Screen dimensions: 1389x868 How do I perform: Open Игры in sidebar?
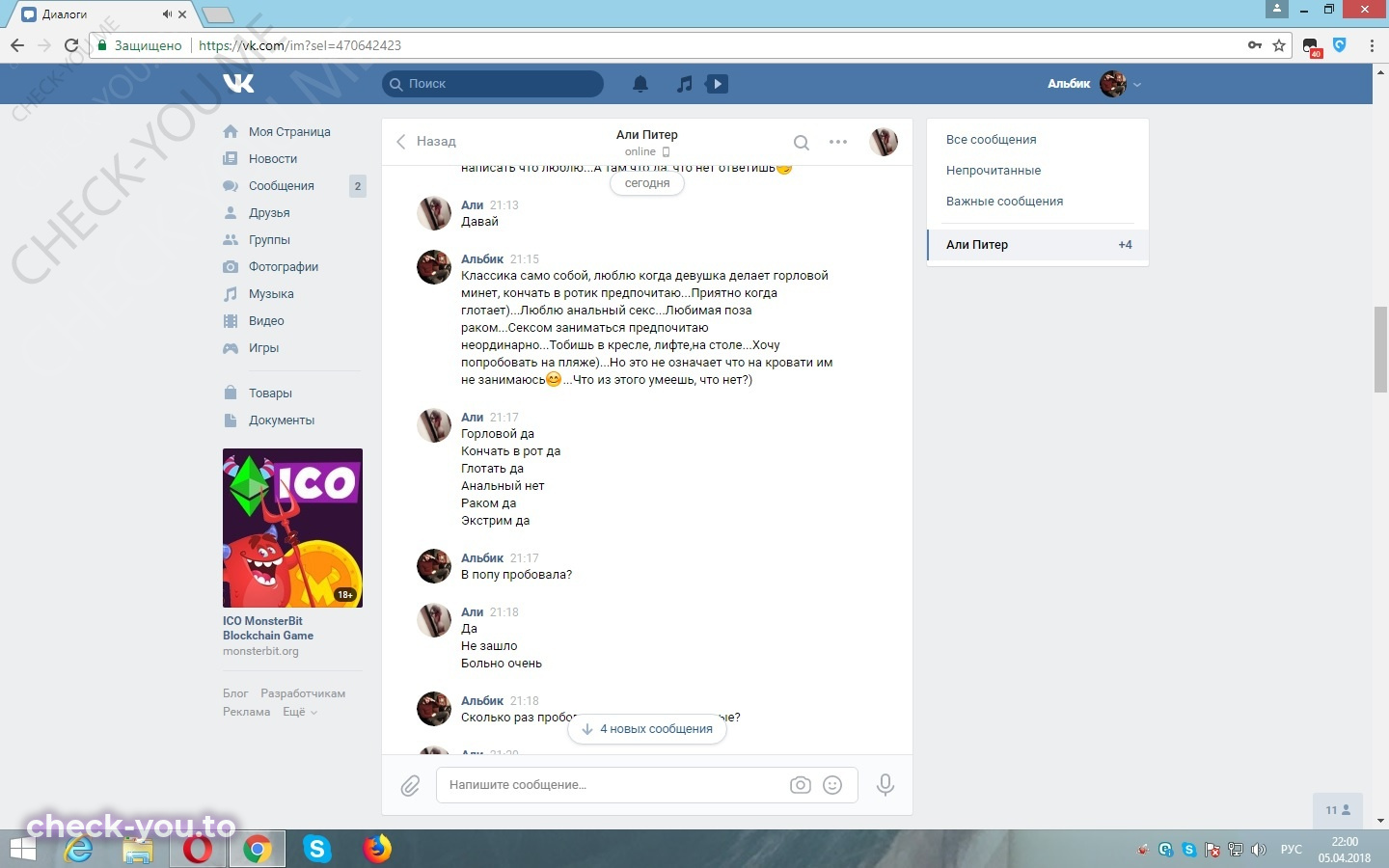point(263,348)
